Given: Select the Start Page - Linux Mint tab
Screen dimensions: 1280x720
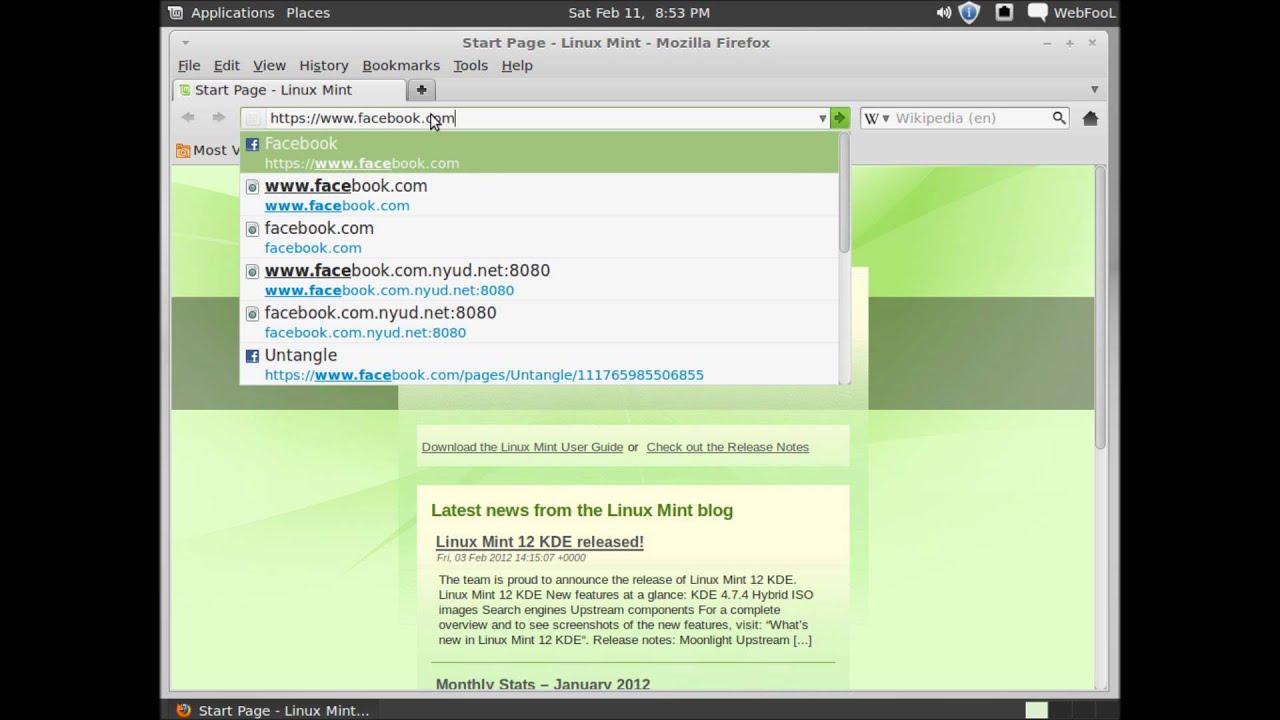Looking at the screenshot, I should click(x=273, y=90).
